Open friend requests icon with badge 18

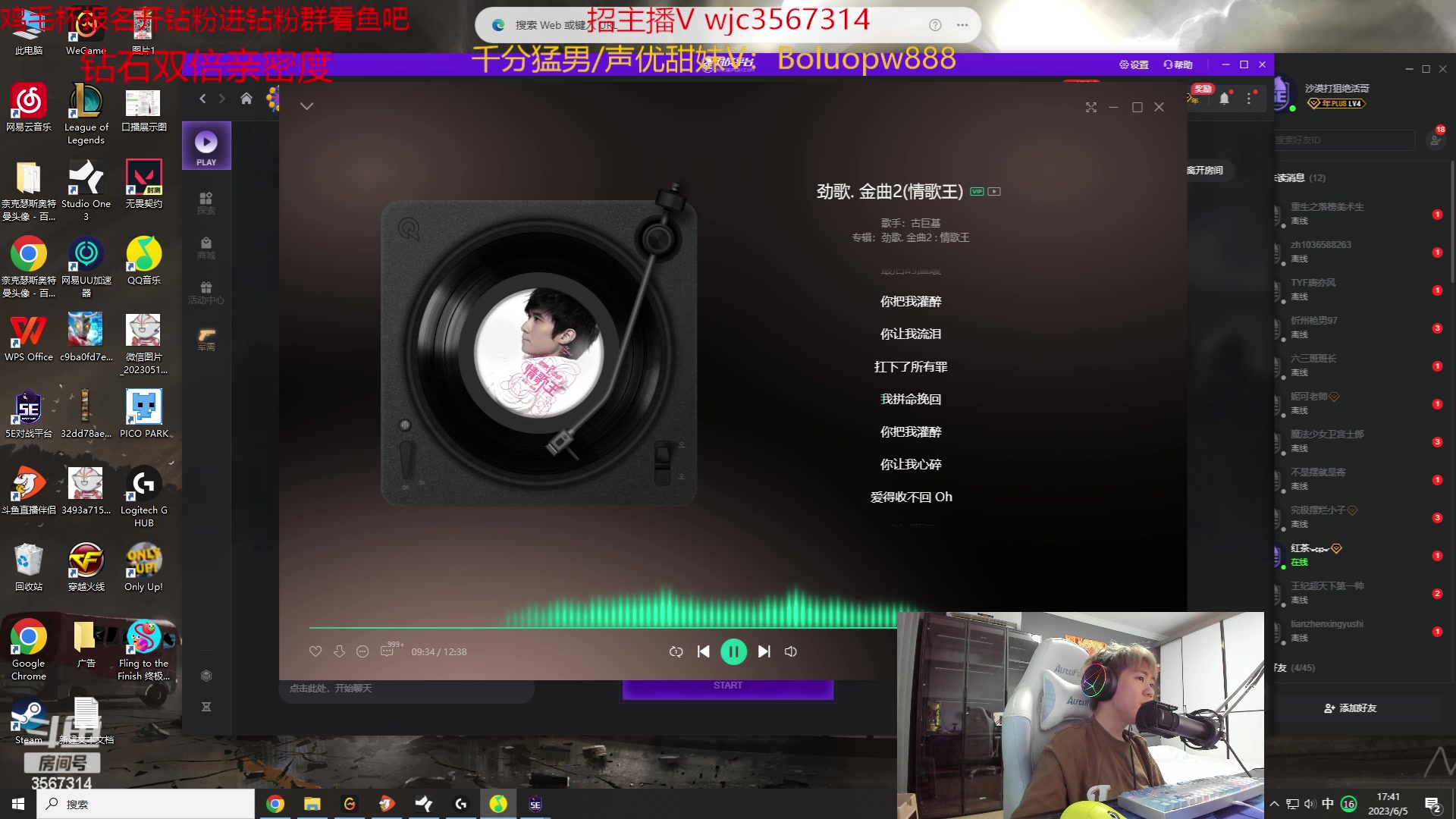point(1436,139)
